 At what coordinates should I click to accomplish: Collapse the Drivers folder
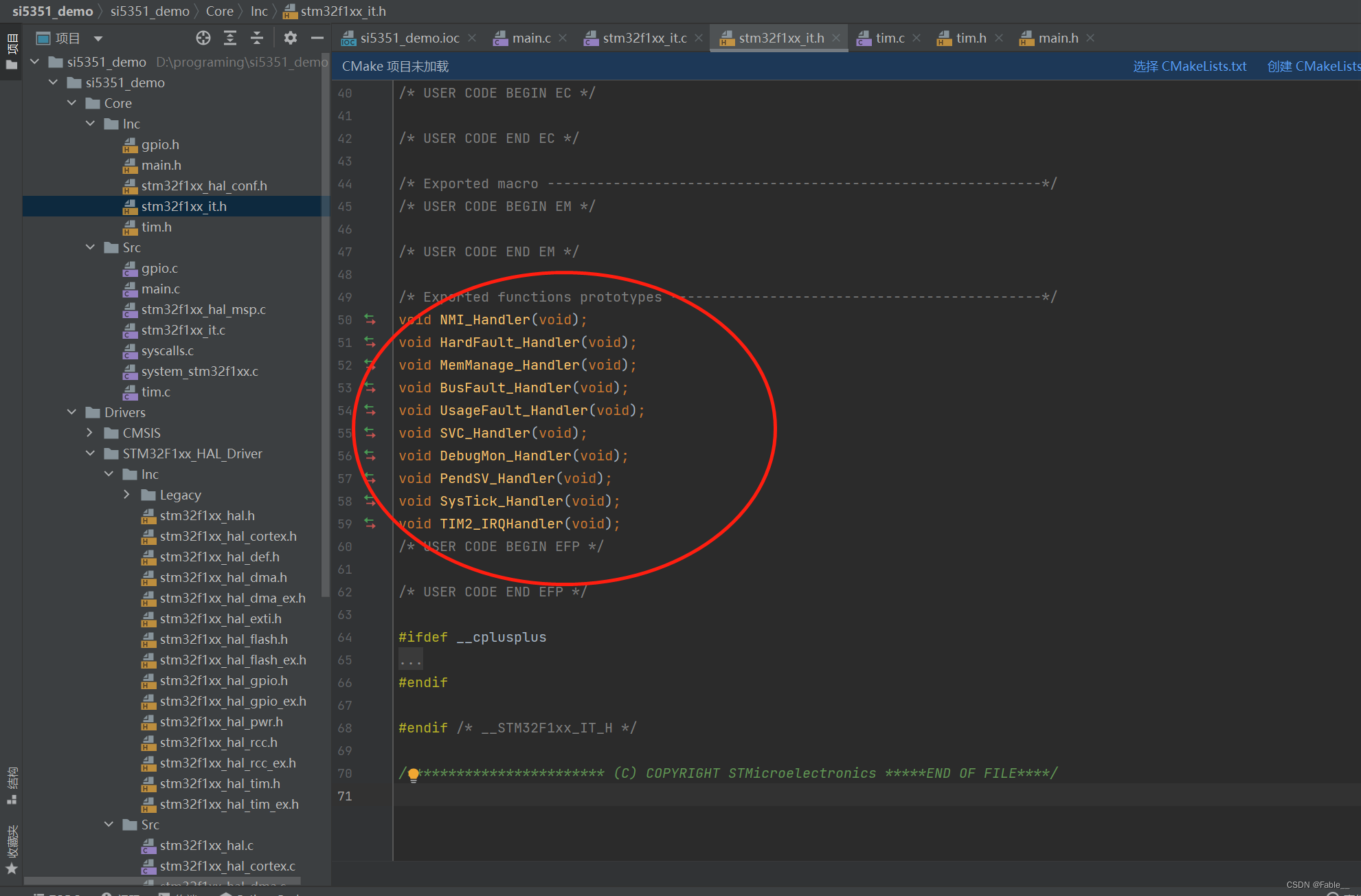[71, 412]
